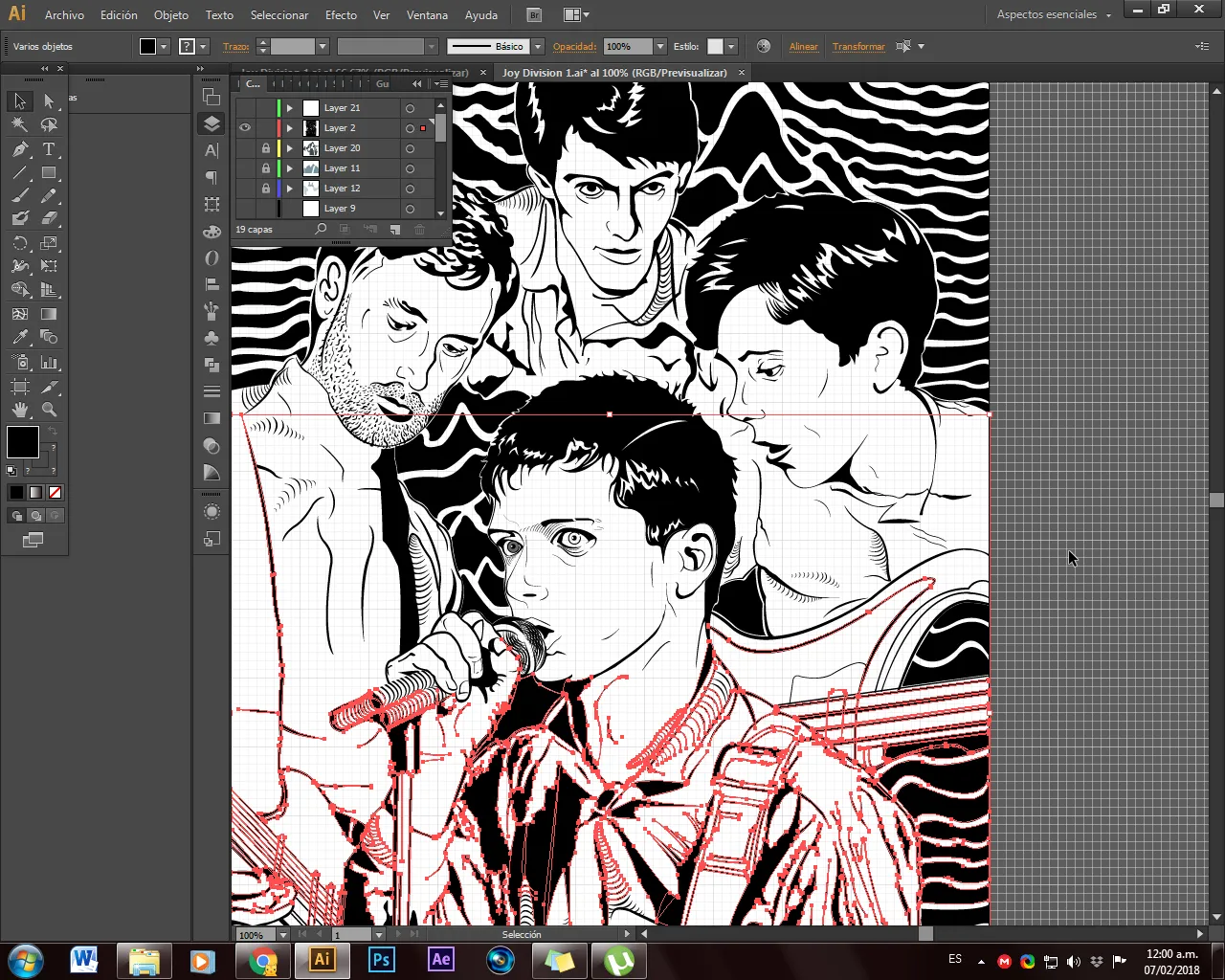The height and width of the screenshot is (980, 1225).
Task: Select the Paintbrush tool
Action: coord(20,196)
